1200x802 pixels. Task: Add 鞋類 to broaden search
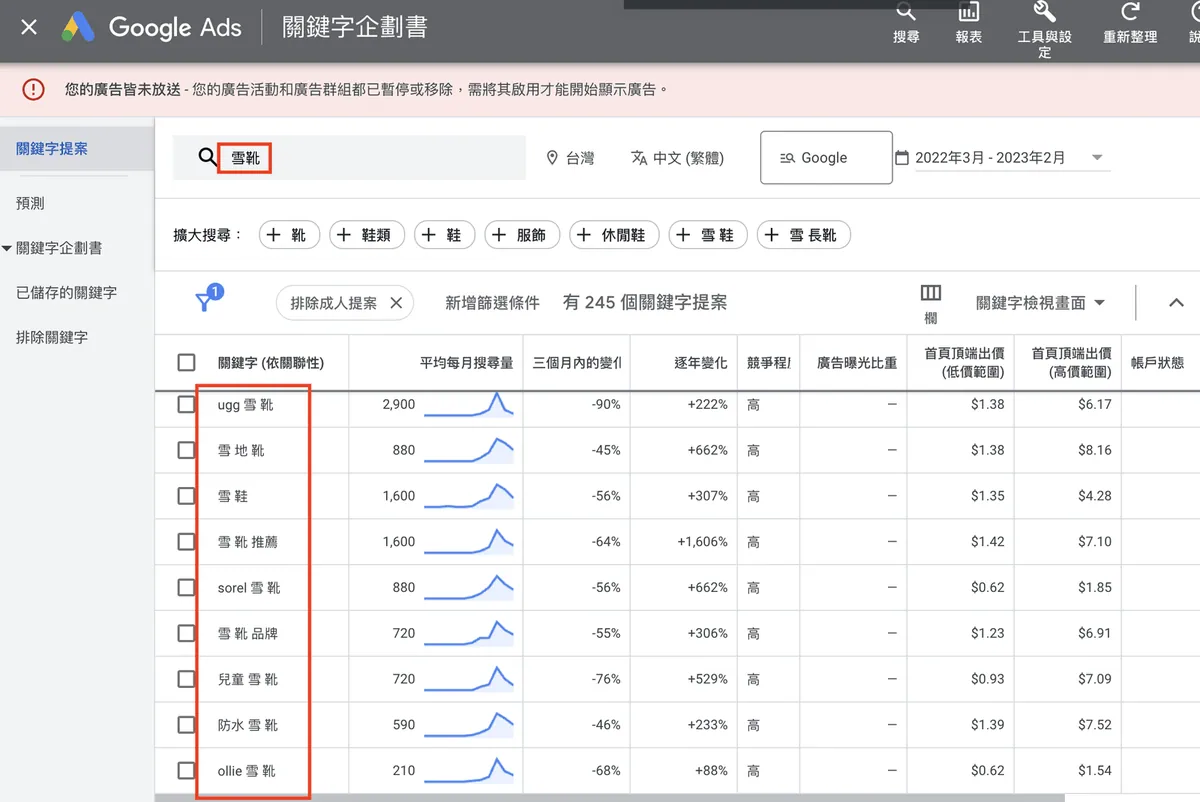coord(367,235)
